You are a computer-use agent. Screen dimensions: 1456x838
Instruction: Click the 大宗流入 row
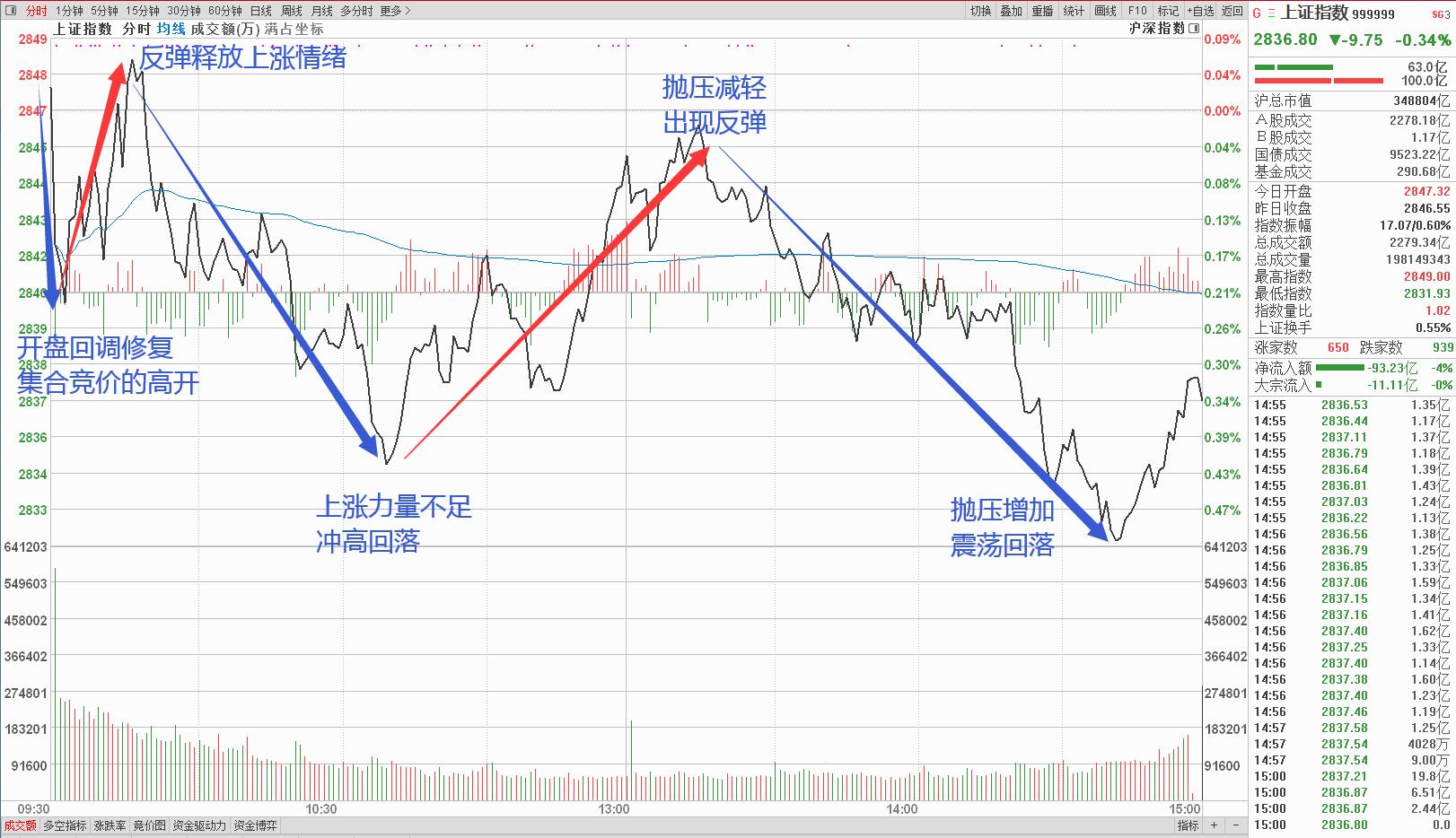pos(1352,385)
